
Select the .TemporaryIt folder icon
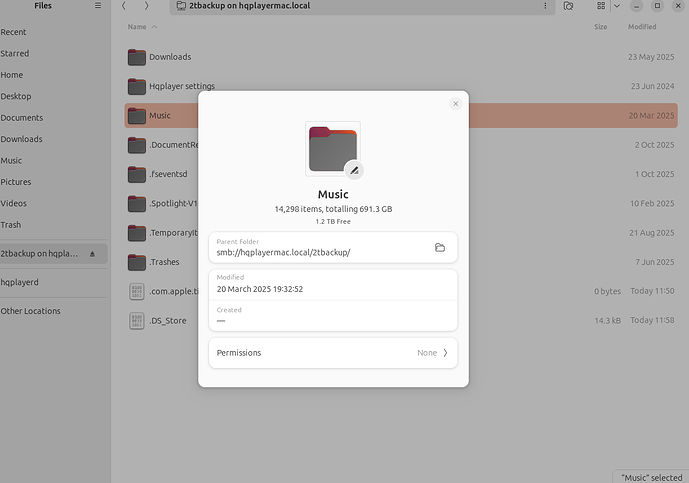(137, 233)
